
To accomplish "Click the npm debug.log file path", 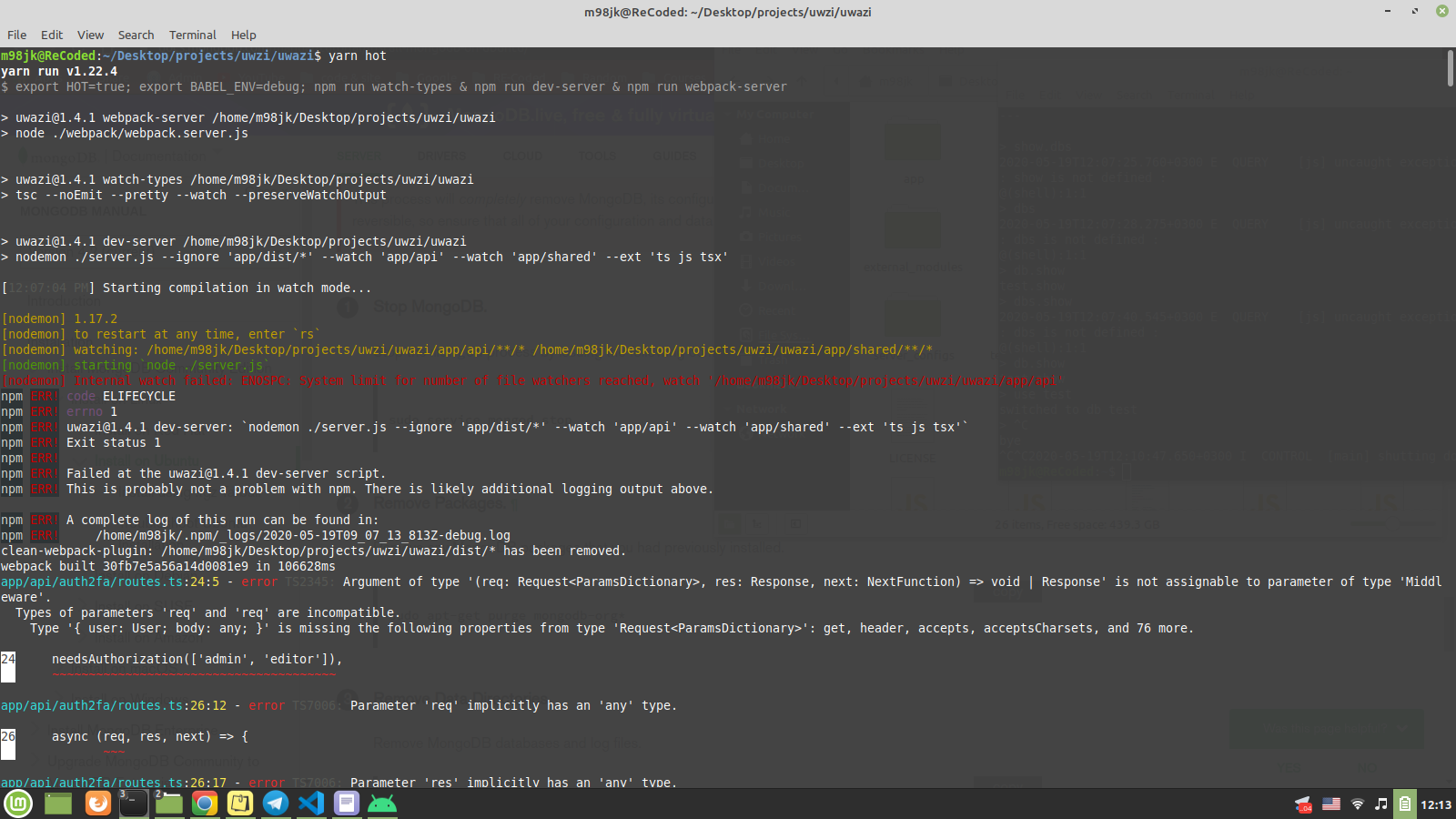I will 303,535.
